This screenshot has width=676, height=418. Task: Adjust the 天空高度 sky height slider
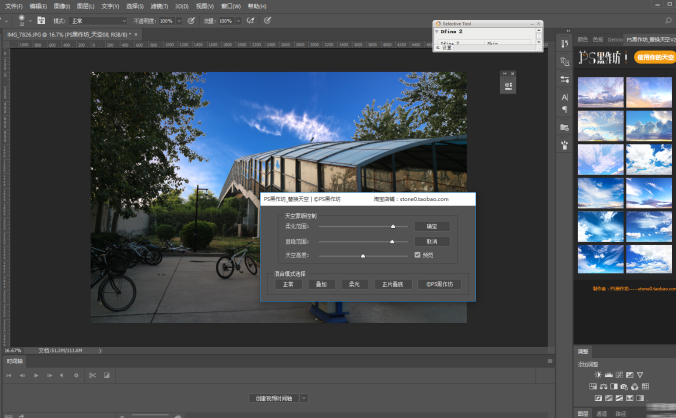click(x=363, y=256)
